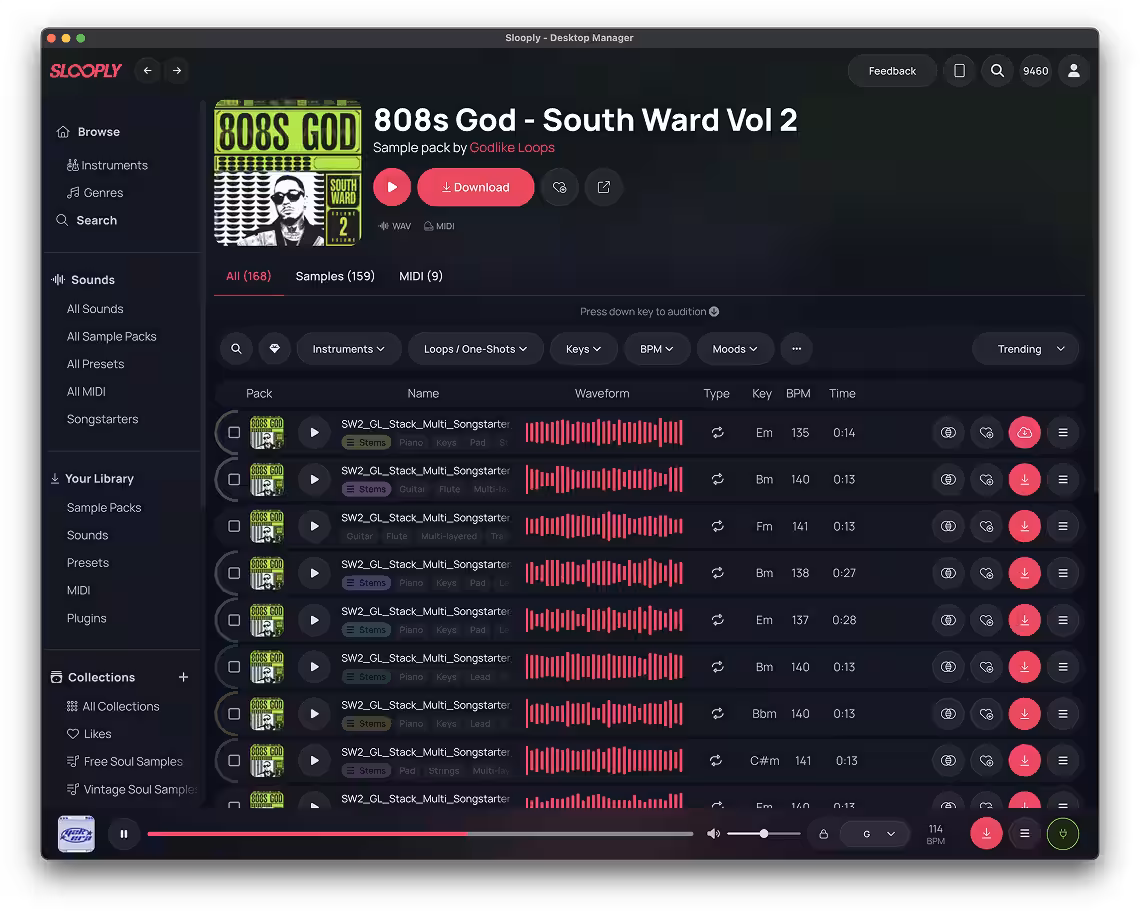Find similar sounds for Bbm 140 sample

(948, 714)
